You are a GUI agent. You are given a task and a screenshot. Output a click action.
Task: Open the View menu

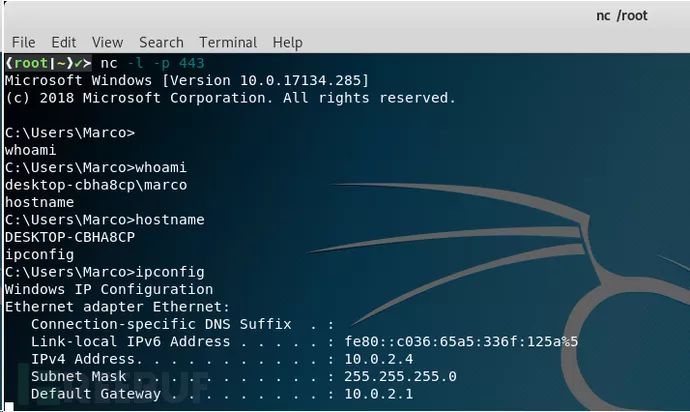(x=107, y=42)
